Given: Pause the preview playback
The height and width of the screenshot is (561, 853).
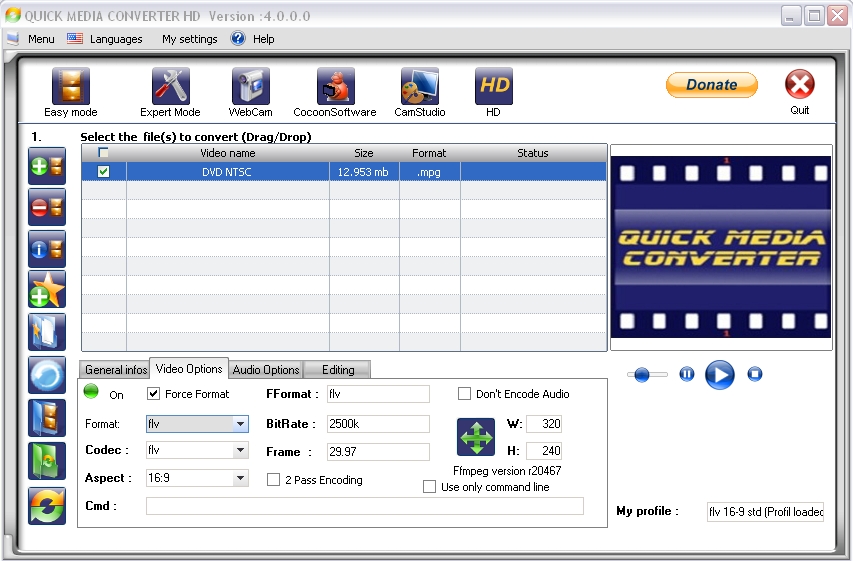Looking at the screenshot, I should click(x=687, y=374).
